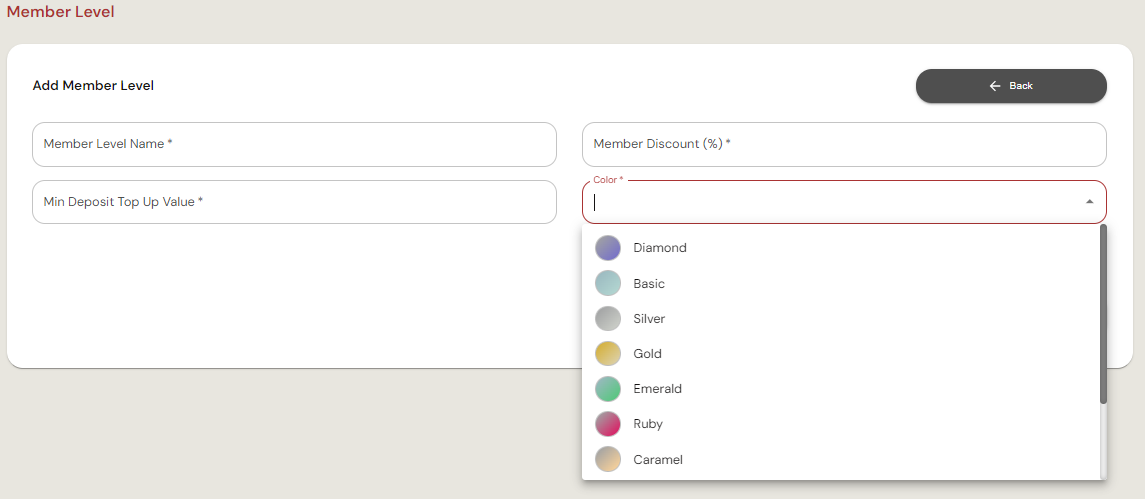Select the Silver option text
Image resolution: width=1145 pixels, height=499 pixels.
(649, 319)
